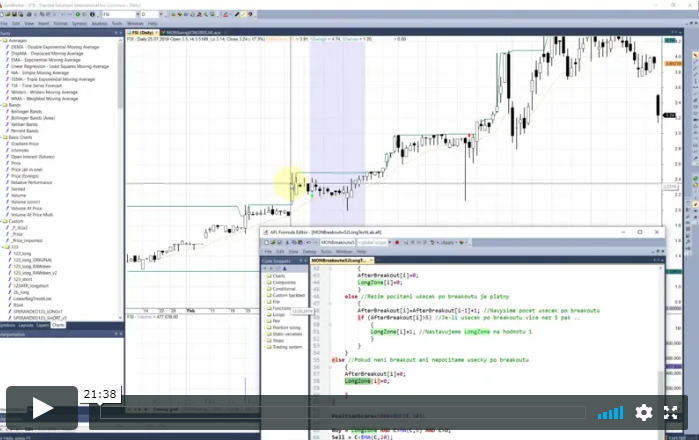Screen dimensions: 699x440
Task: Click the Apply button in AFL editor toolbar
Action: tap(447, 243)
